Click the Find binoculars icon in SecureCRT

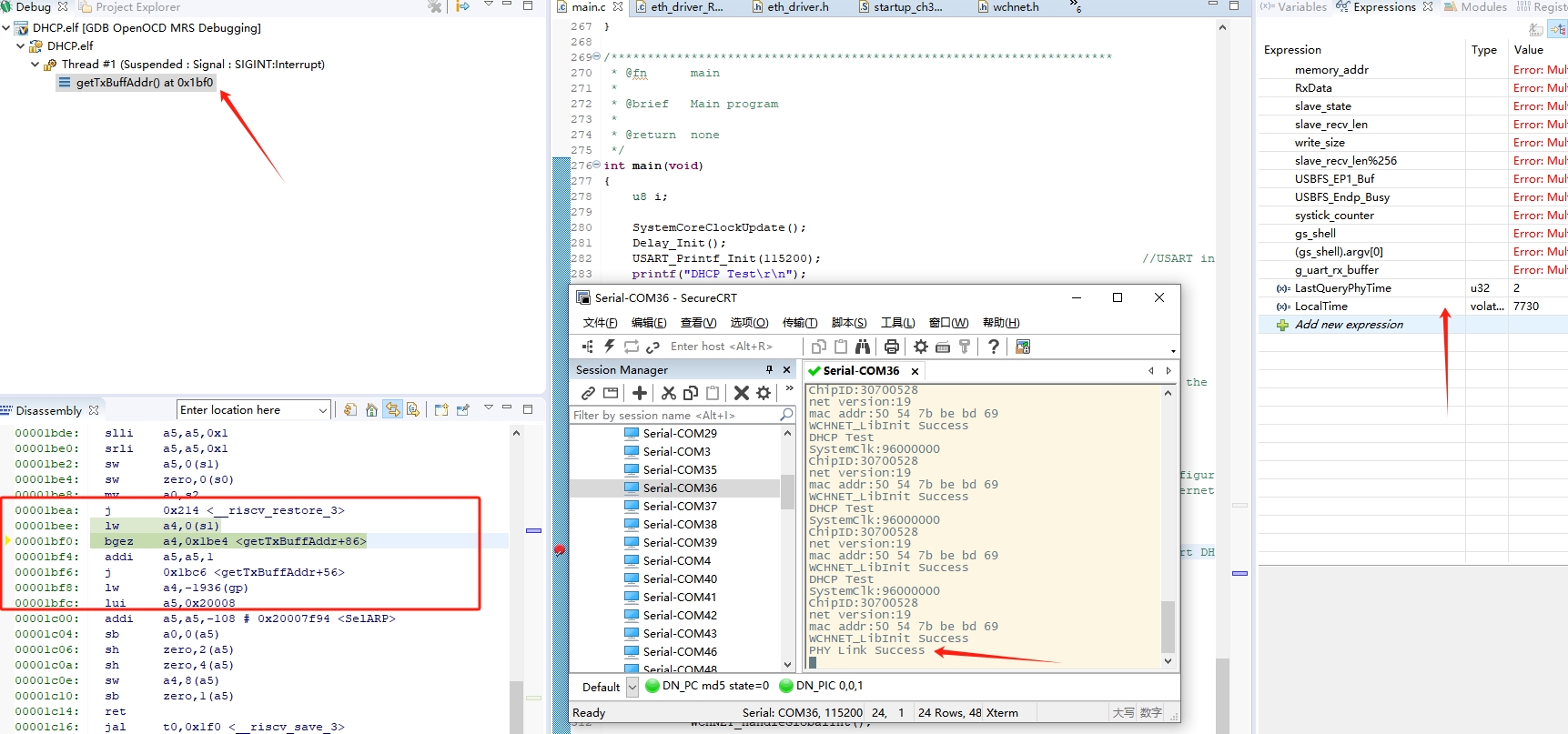(862, 347)
